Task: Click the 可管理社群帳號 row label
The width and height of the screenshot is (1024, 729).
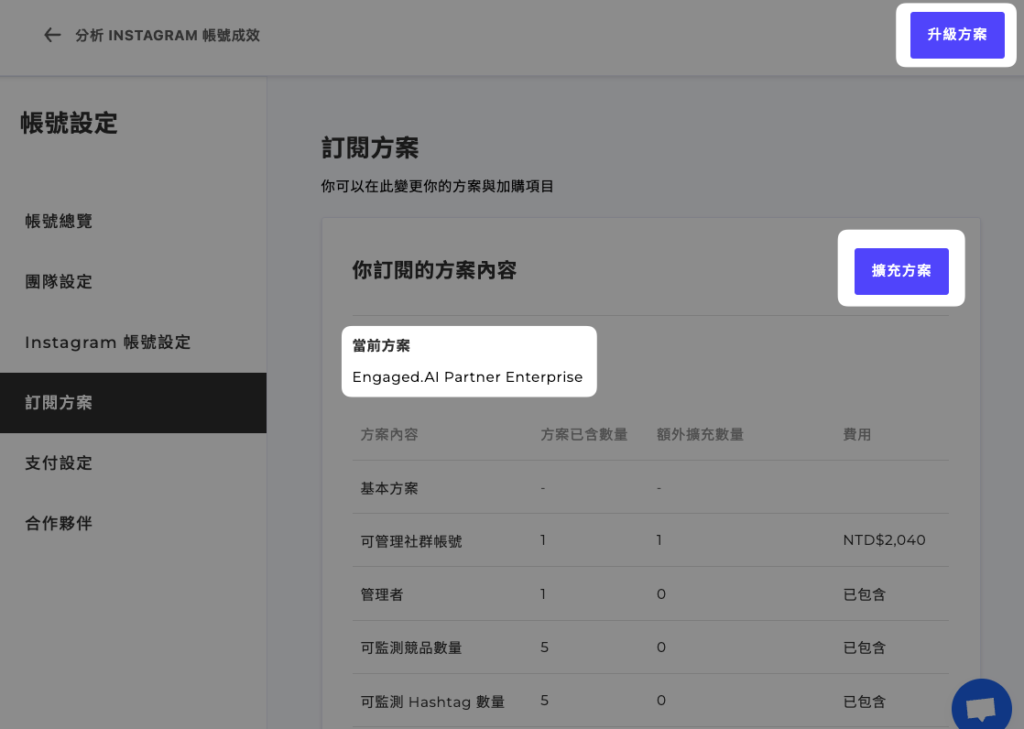Action: 411,541
